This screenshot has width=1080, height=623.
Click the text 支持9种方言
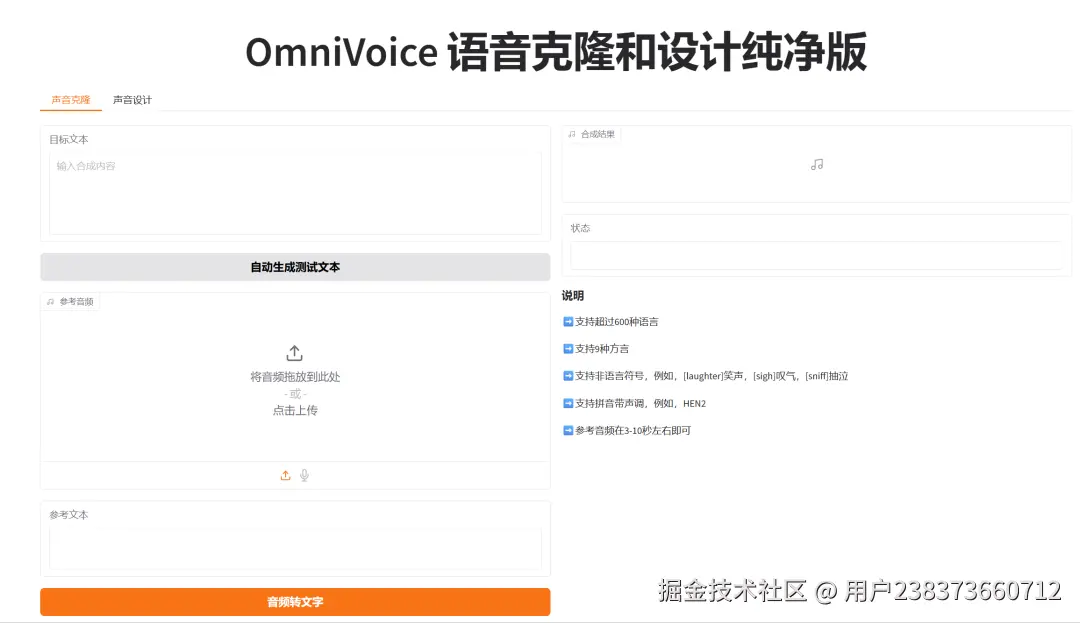point(602,348)
